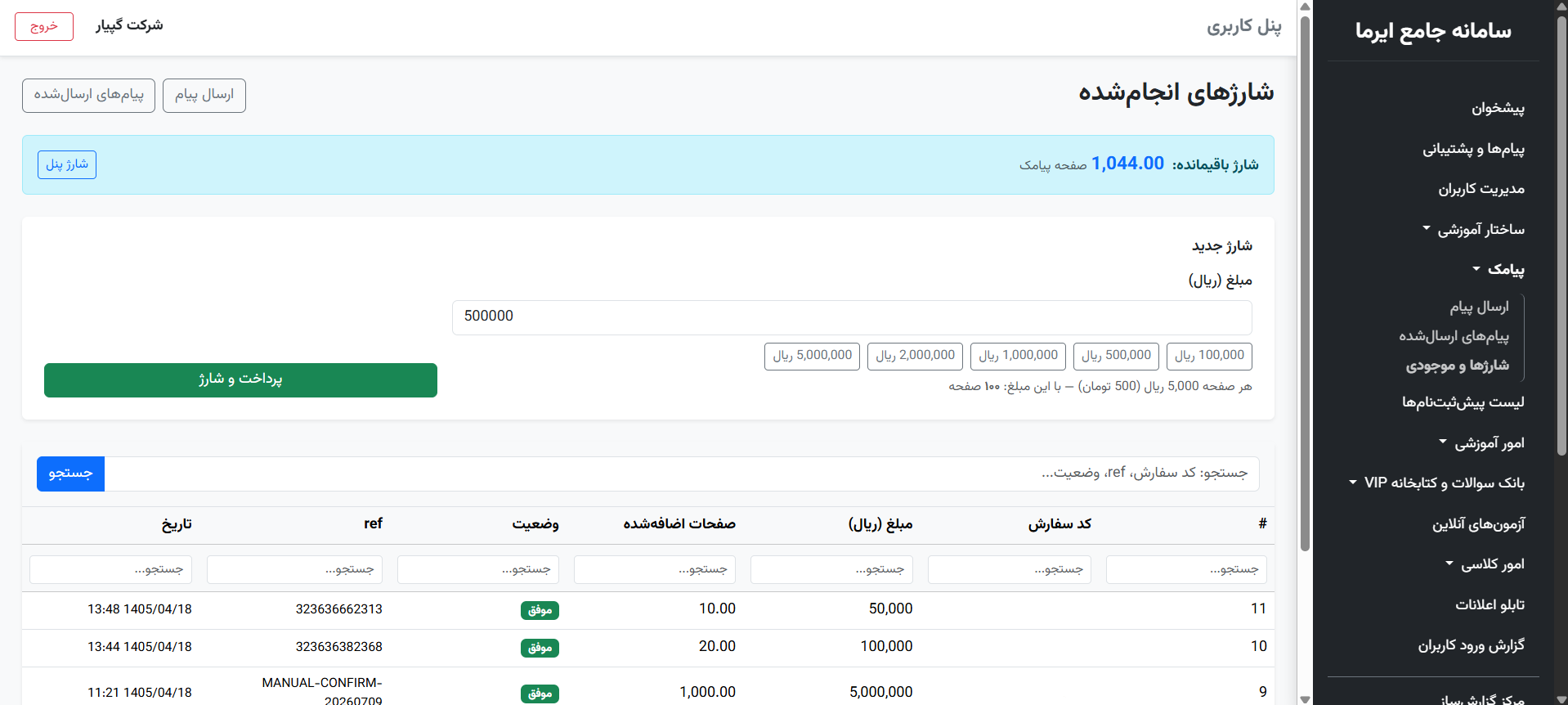Collapse the پیامک sidebar section
The image size is (1568, 705).
1498,270
